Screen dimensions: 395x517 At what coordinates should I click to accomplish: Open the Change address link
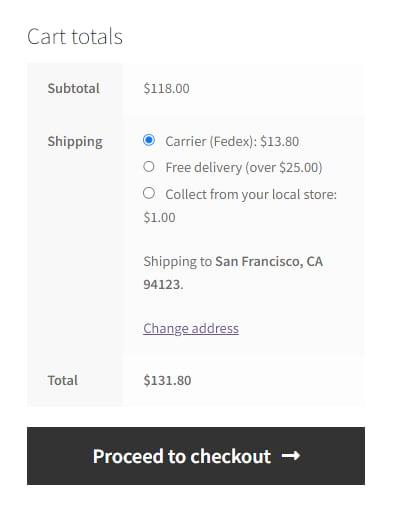click(191, 329)
